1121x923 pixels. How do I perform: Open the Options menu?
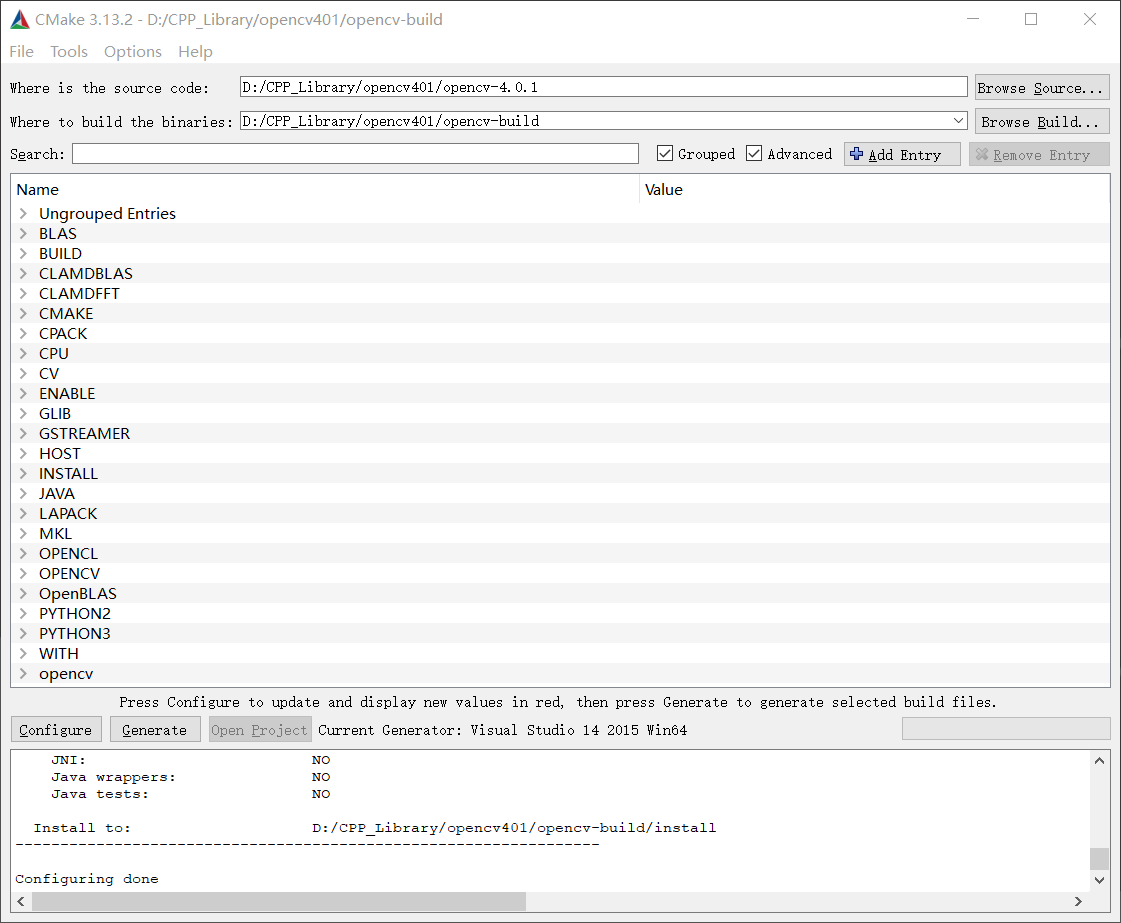click(x=132, y=51)
